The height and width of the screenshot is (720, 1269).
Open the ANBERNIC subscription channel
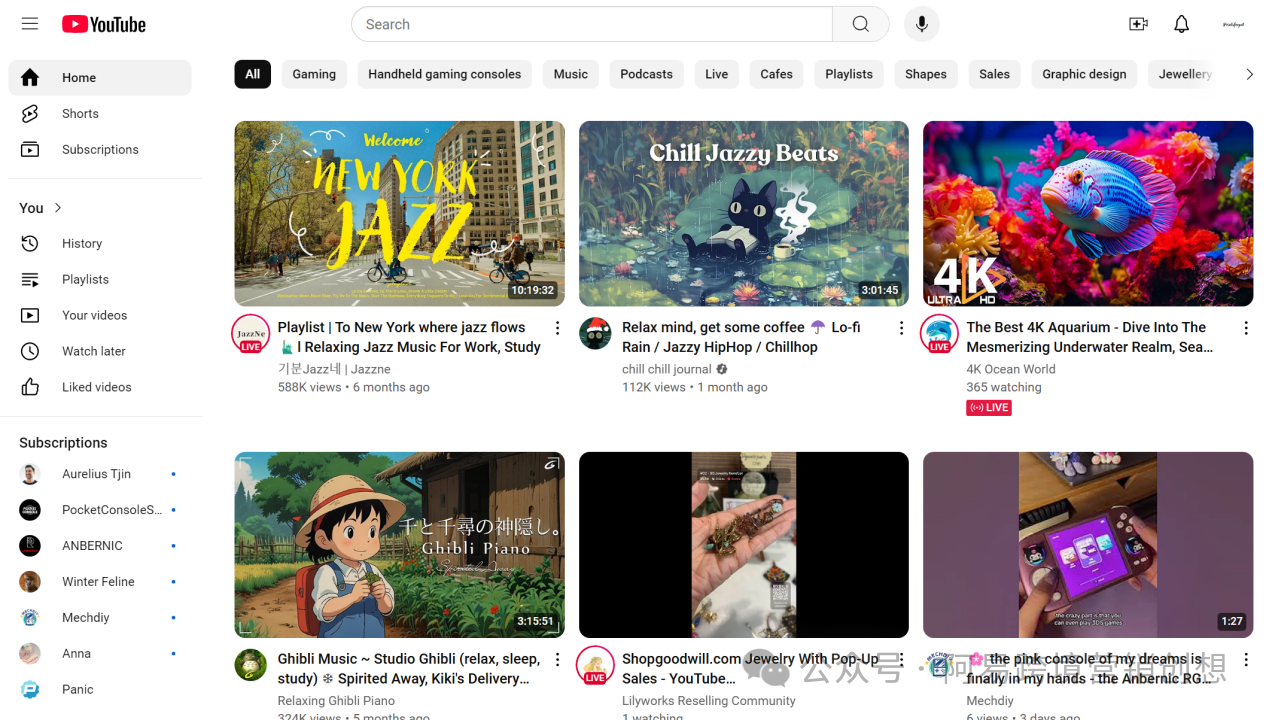tap(92, 546)
